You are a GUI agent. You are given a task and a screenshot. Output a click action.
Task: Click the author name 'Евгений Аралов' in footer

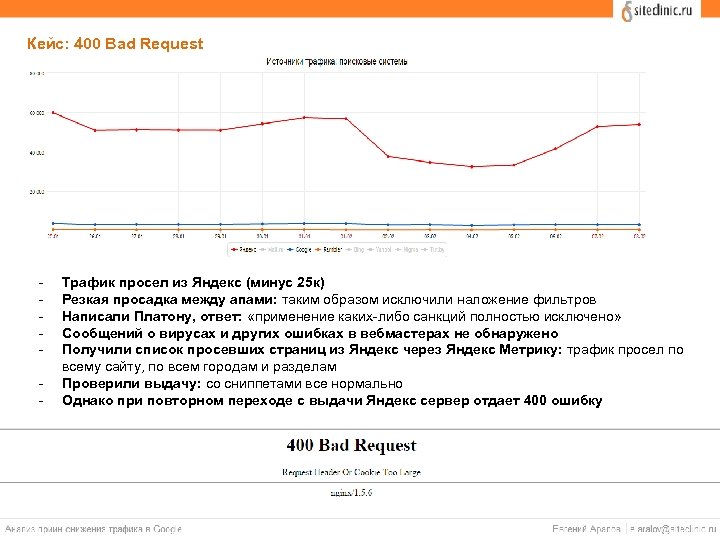point(586,529)
